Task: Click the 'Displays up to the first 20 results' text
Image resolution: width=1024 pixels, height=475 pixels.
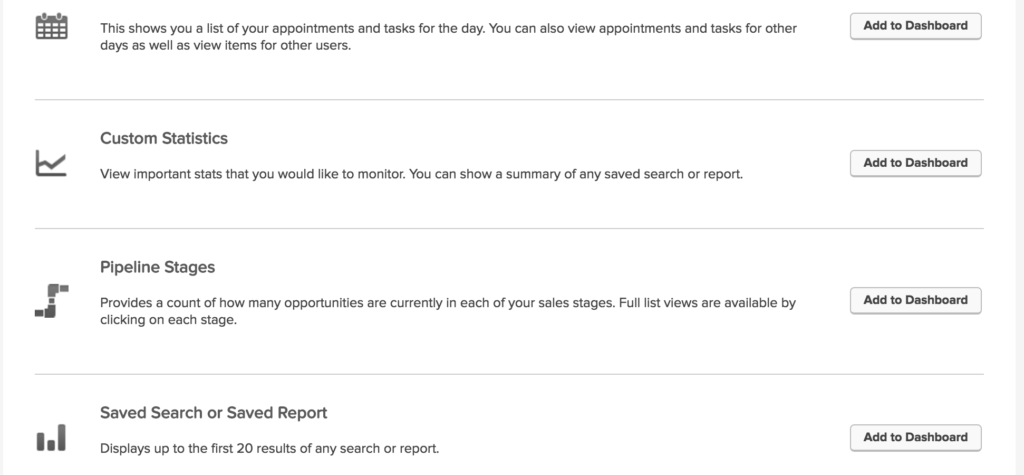Action: tap(269, 449)
